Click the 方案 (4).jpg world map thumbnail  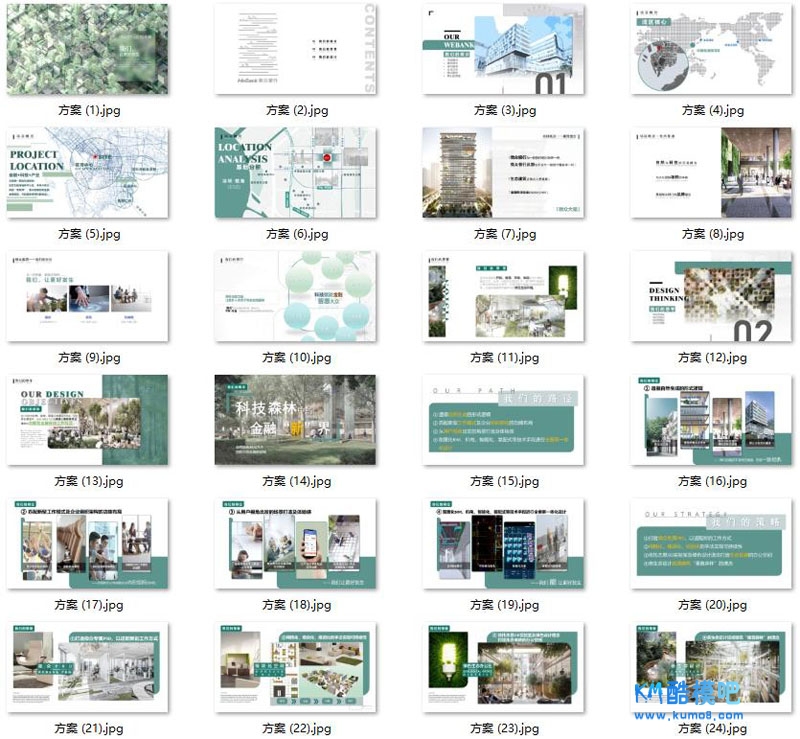(x=712, y=49)
